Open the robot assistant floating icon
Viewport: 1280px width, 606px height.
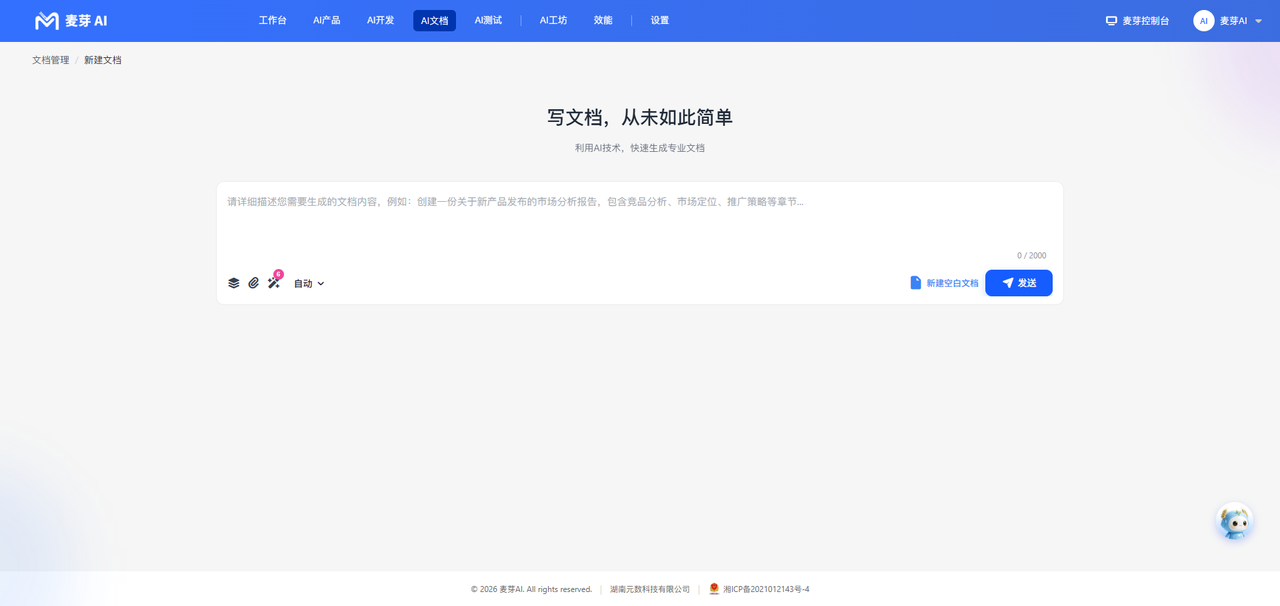point(1235,522)
